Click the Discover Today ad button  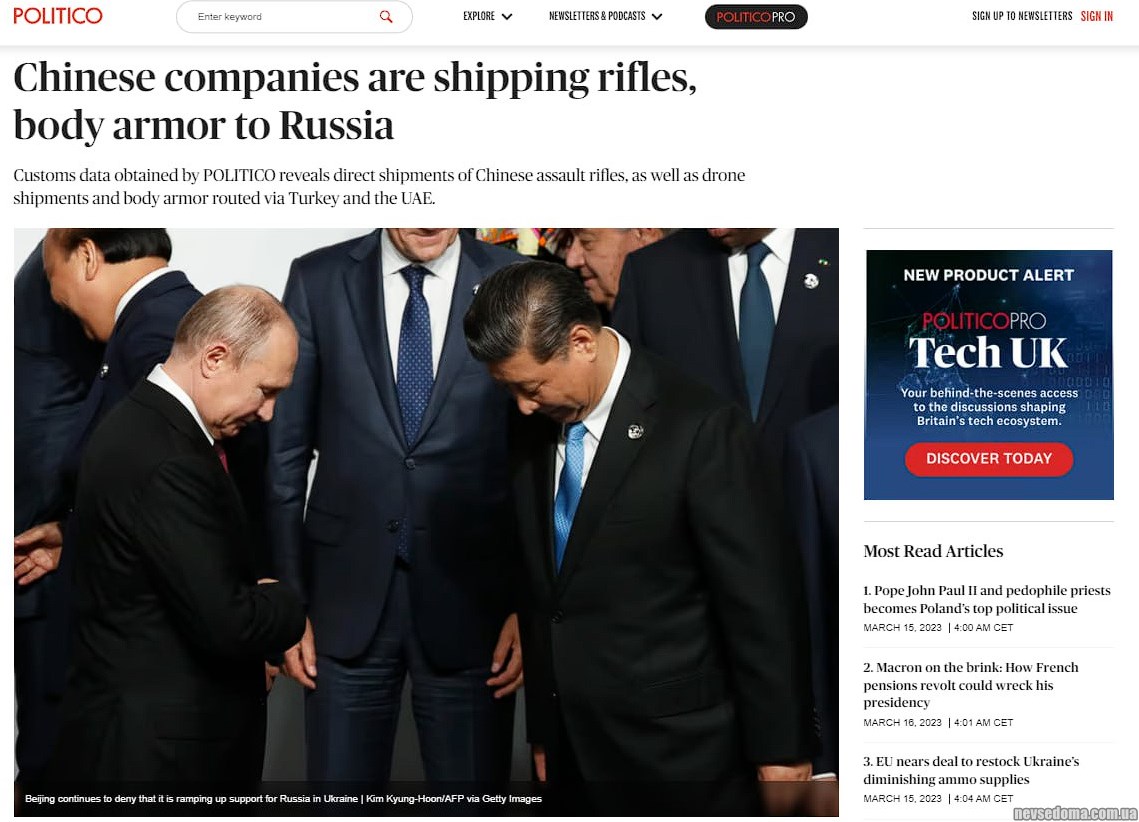pyautogui.click(x=988, y=459)
